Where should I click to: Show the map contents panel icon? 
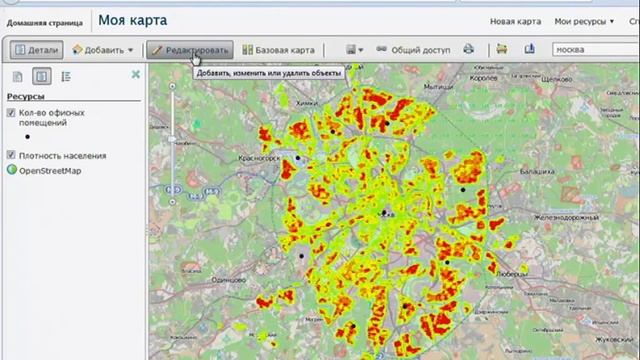pyautogui.click(x=42, y=76)
